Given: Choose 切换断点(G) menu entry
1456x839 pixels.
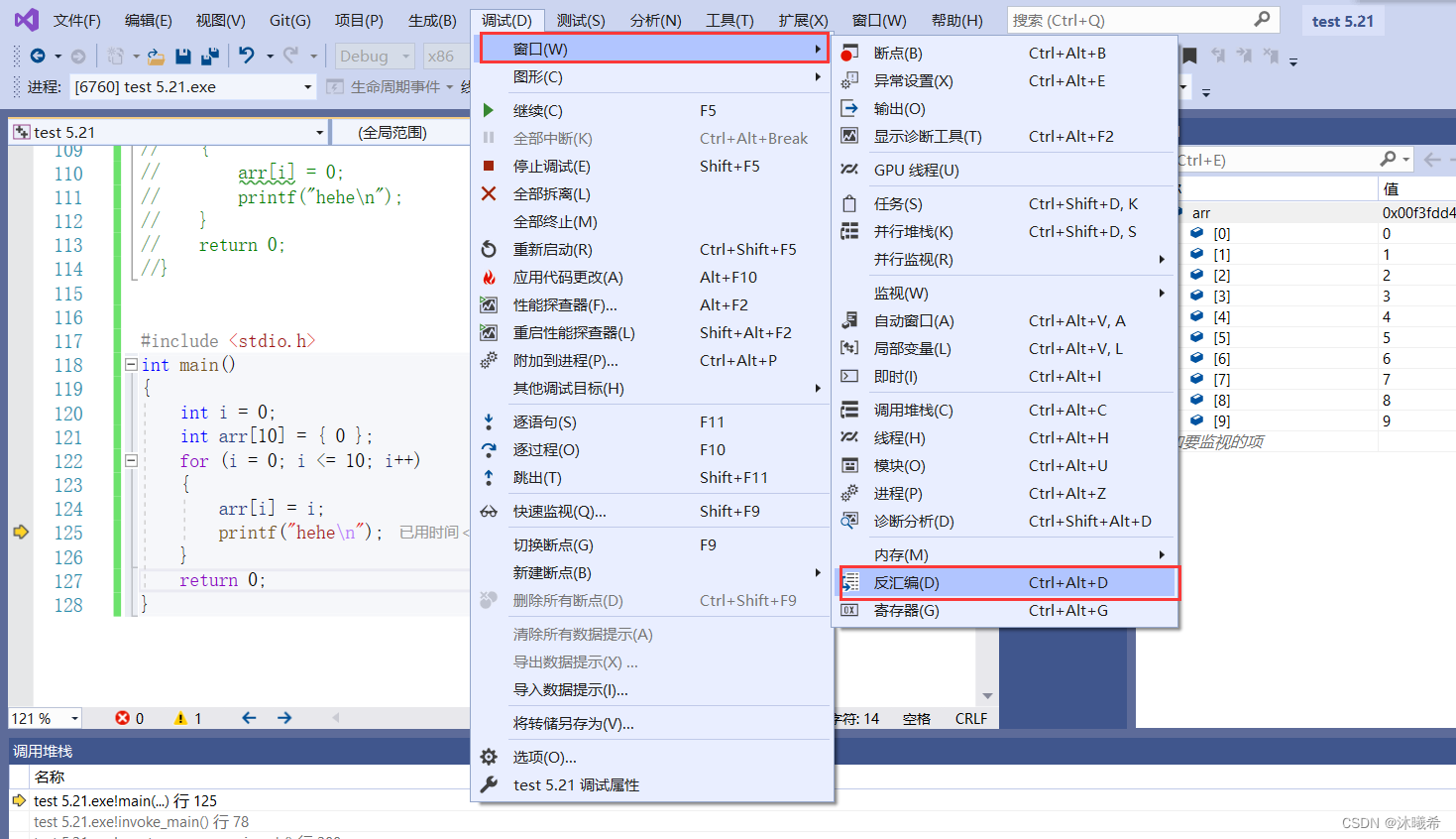Looking at the screenshot, I should pyautogui.click(x=654, y=544).
